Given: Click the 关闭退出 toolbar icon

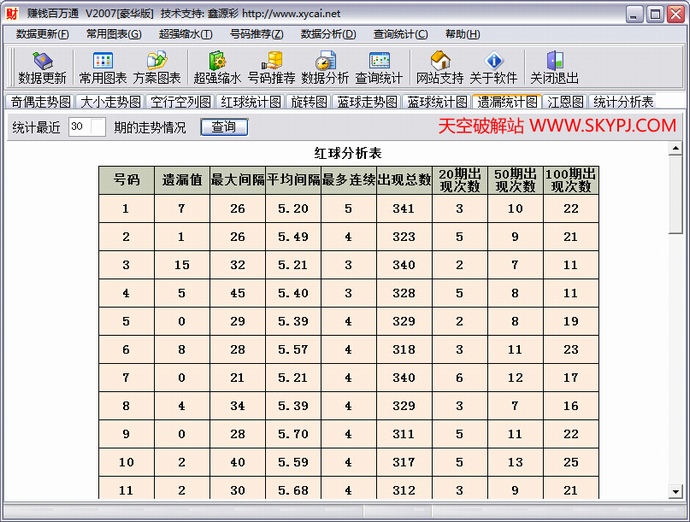Looking at the screenshot, I should 554,68.
